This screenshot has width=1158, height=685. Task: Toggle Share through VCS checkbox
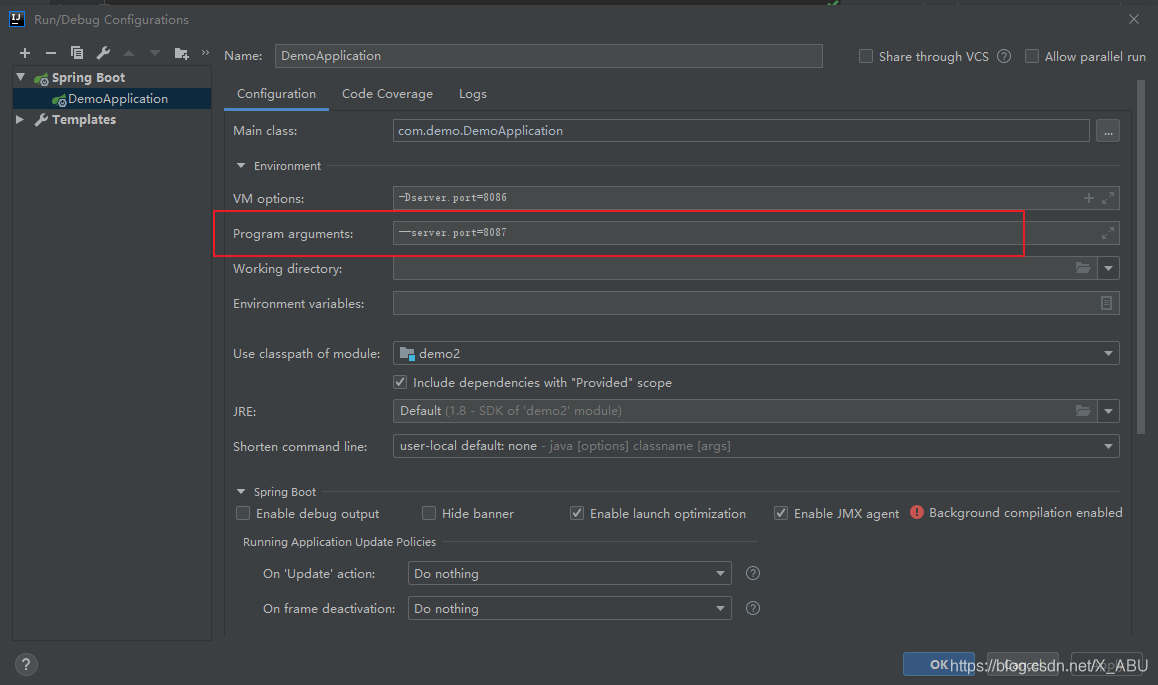[866, 56]
